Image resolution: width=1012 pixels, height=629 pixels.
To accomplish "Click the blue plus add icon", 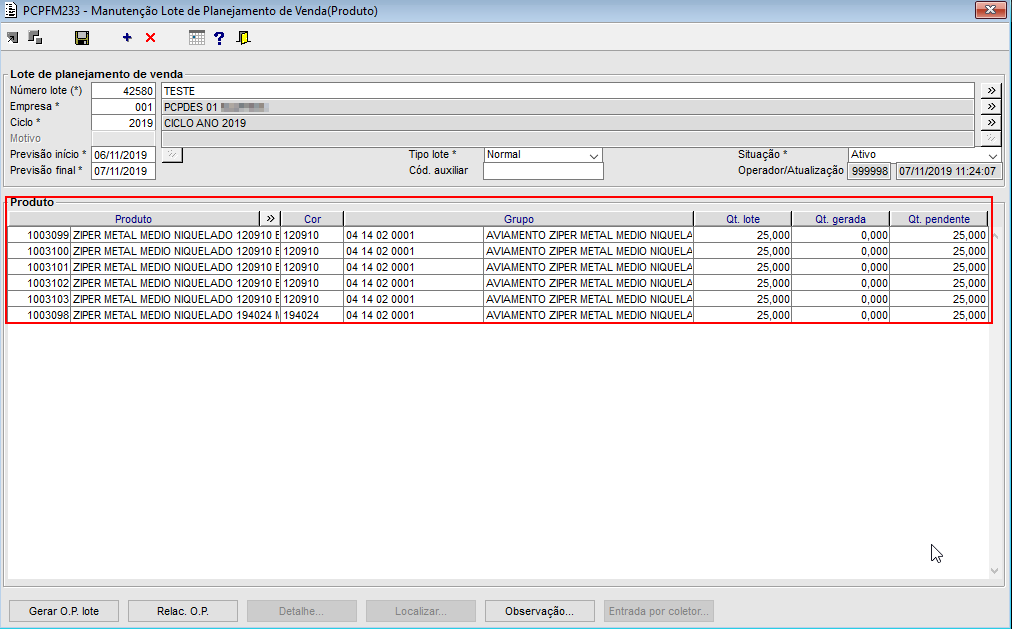I will 127,38.
